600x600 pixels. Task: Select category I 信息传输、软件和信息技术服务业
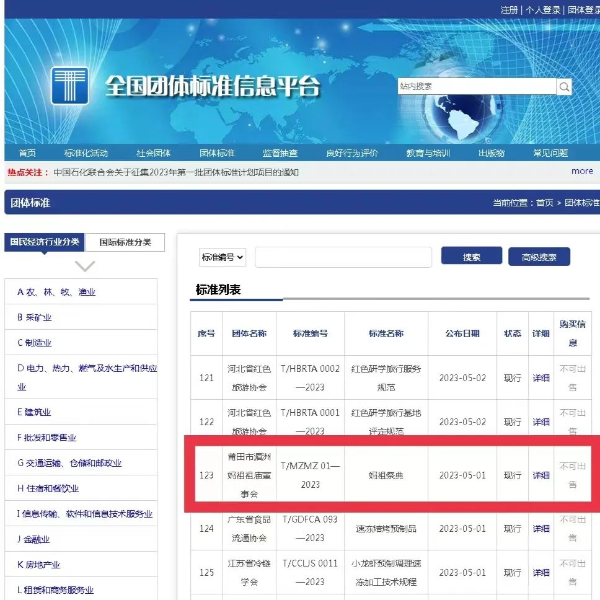click(x=85, y=514)
